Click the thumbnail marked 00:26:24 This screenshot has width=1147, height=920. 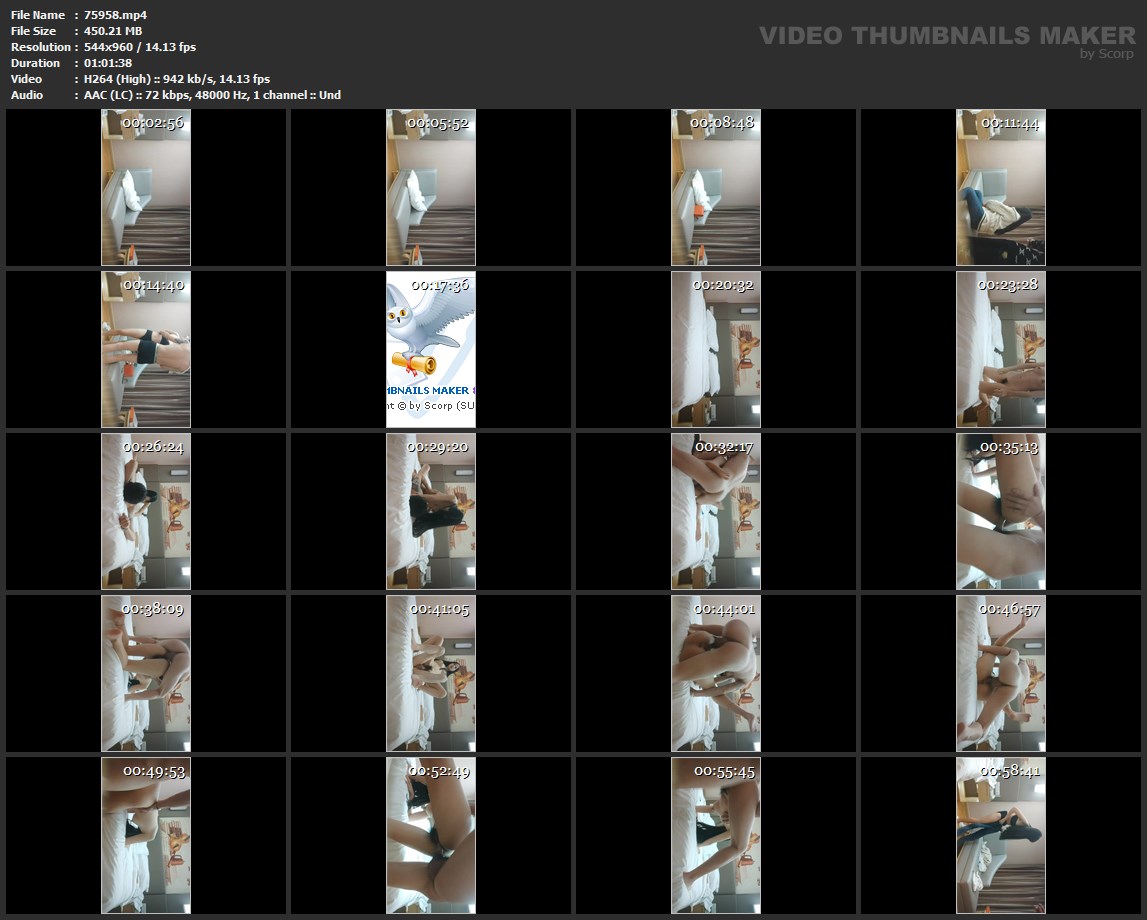[146, 511]
